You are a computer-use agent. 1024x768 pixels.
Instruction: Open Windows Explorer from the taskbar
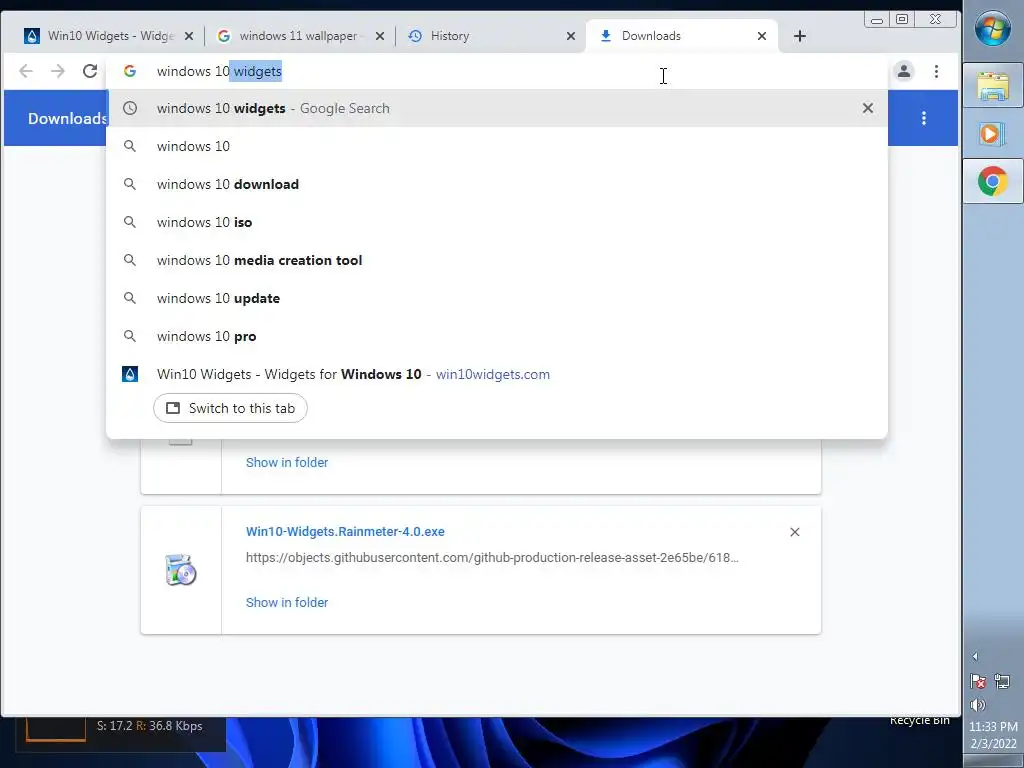[993, 86]
